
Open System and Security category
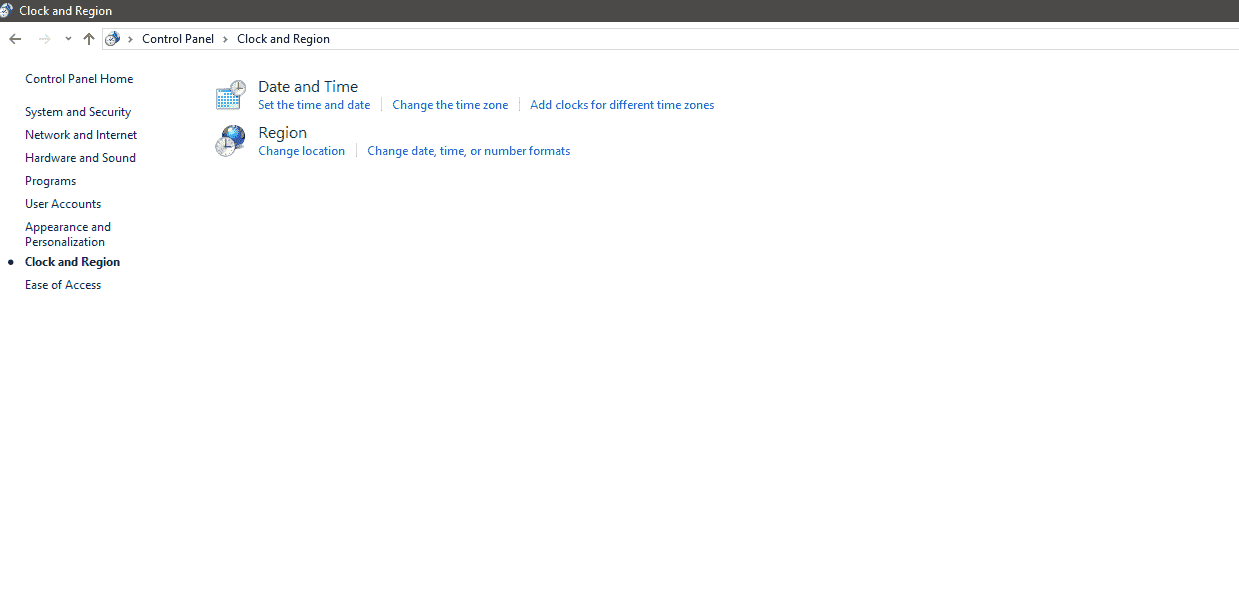tap(78, 112)
